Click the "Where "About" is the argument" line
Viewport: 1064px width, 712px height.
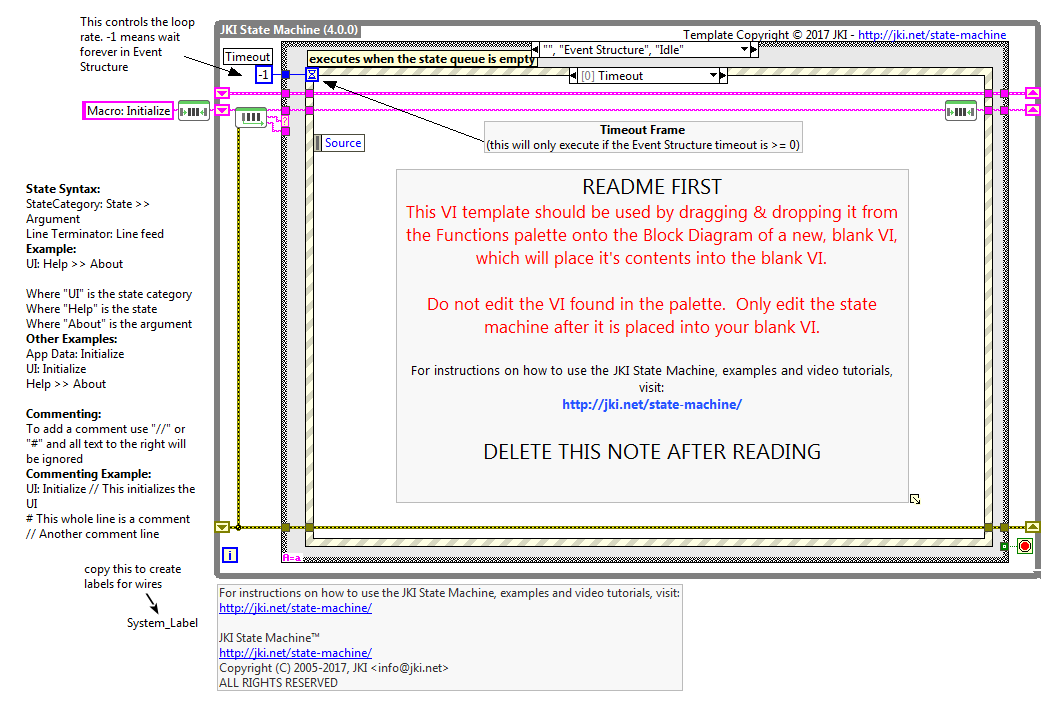[109, 324]
